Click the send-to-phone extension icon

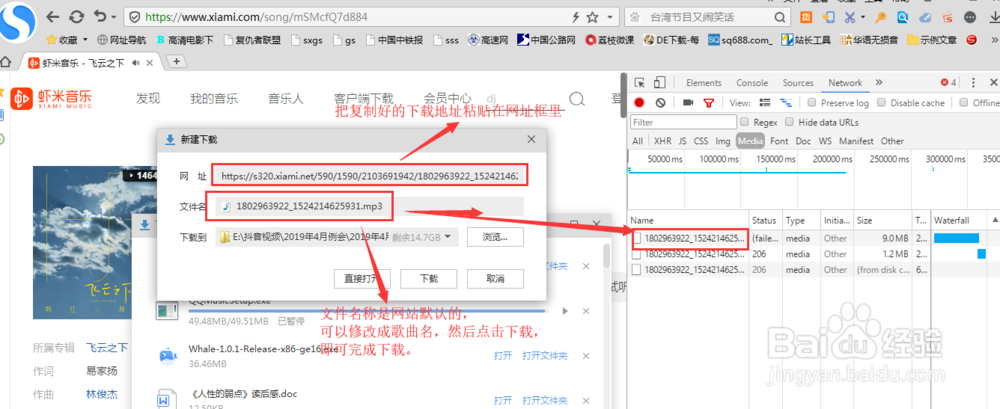pos(828,17)
